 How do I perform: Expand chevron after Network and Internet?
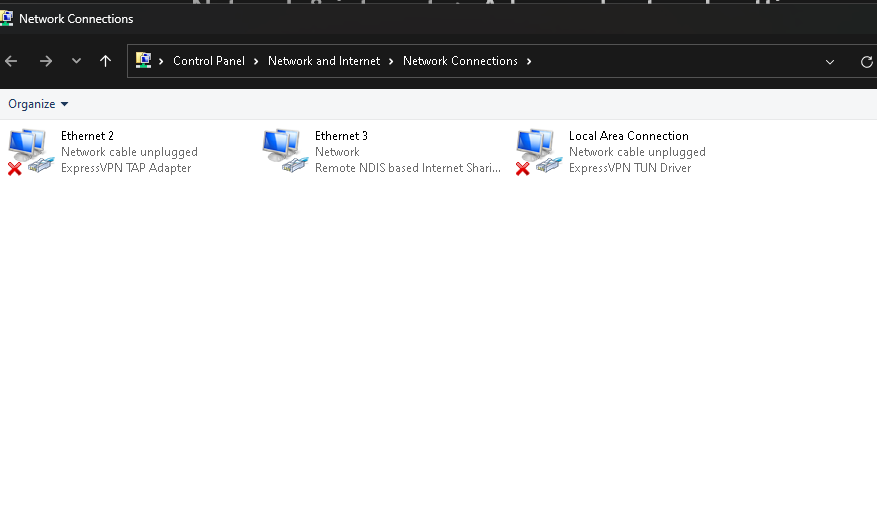(391, 61)
